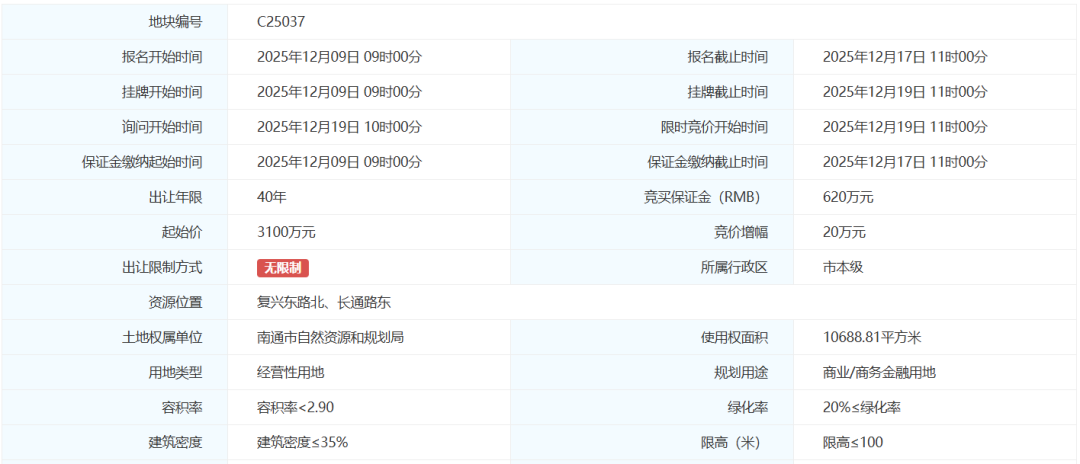
Task: Select the 限高≤100 height limit value
Action: coord(853,442)
